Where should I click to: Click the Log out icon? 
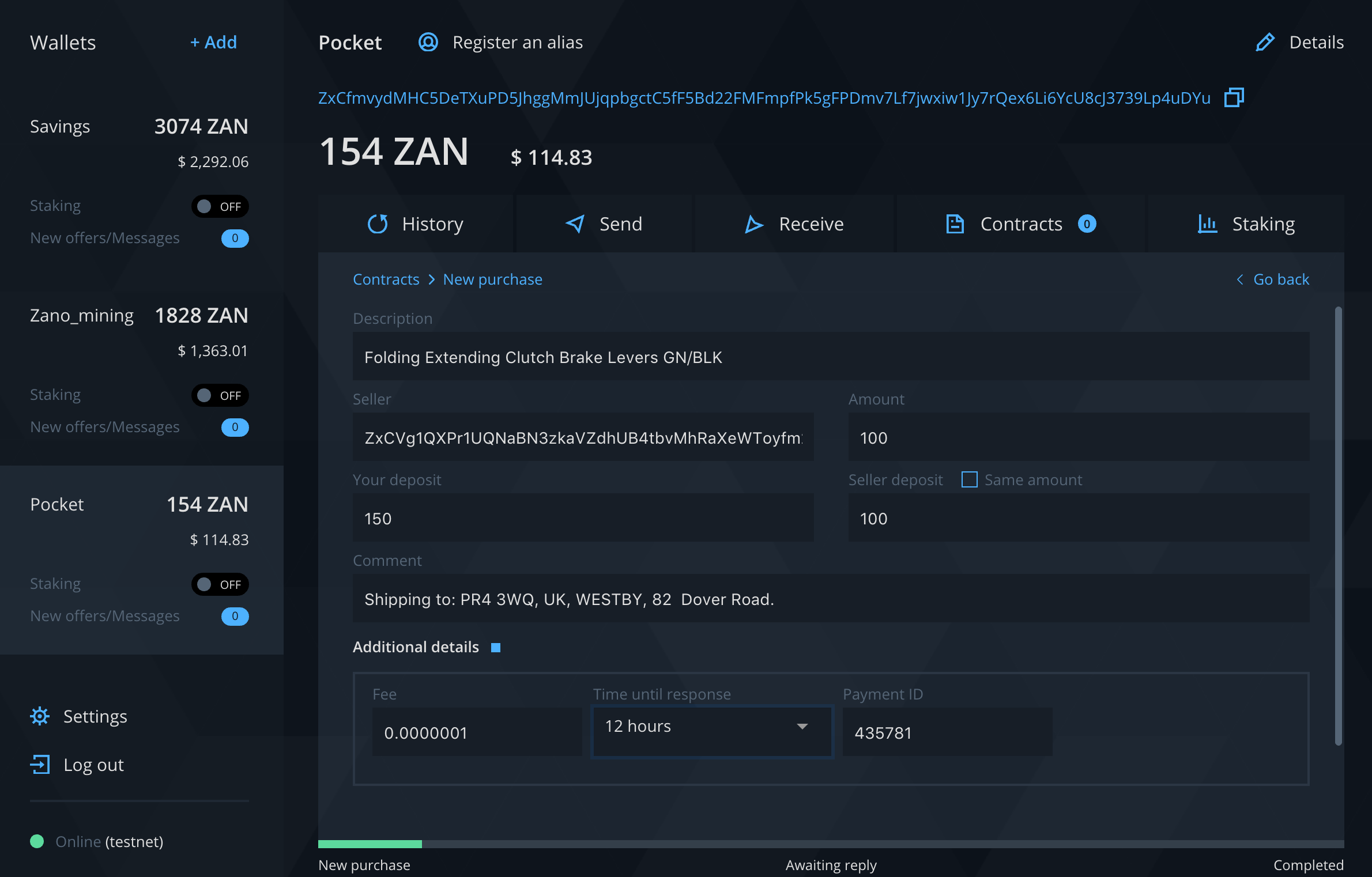(x=40, y=765)
